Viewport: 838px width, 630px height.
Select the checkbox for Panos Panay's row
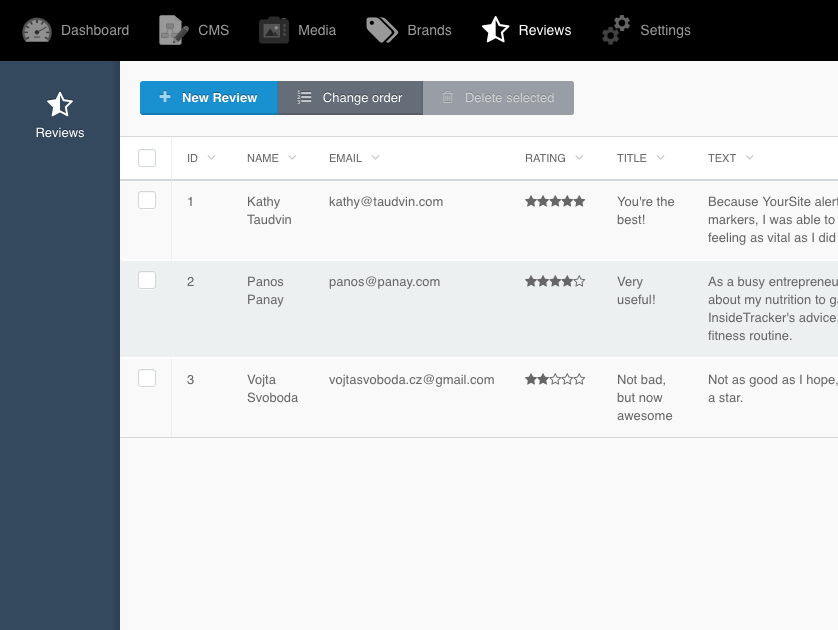147,280
